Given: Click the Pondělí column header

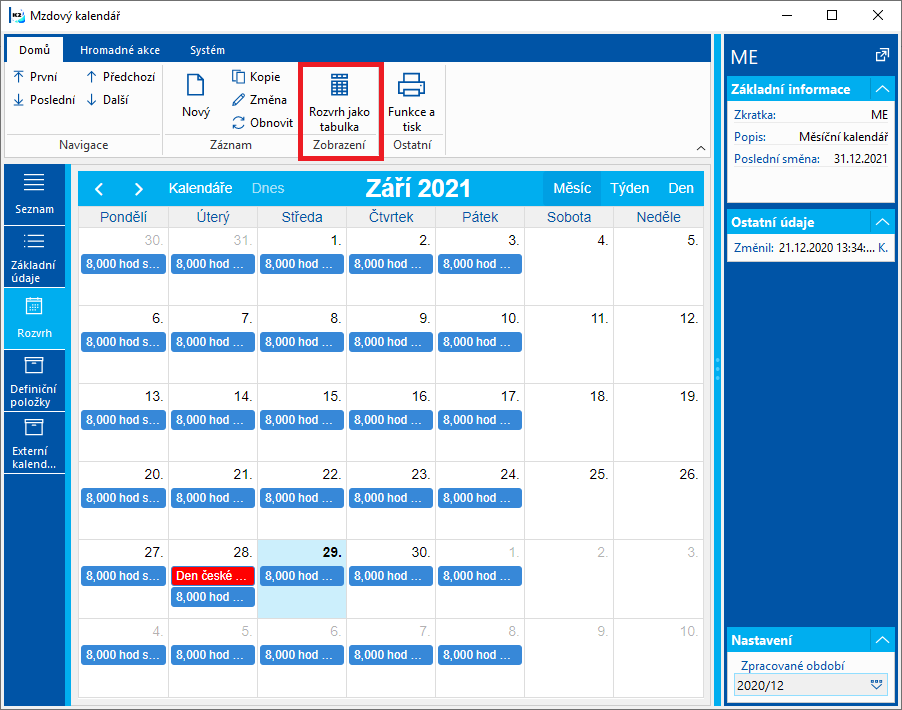Looking at the screenshot, I should coord(124,217).
